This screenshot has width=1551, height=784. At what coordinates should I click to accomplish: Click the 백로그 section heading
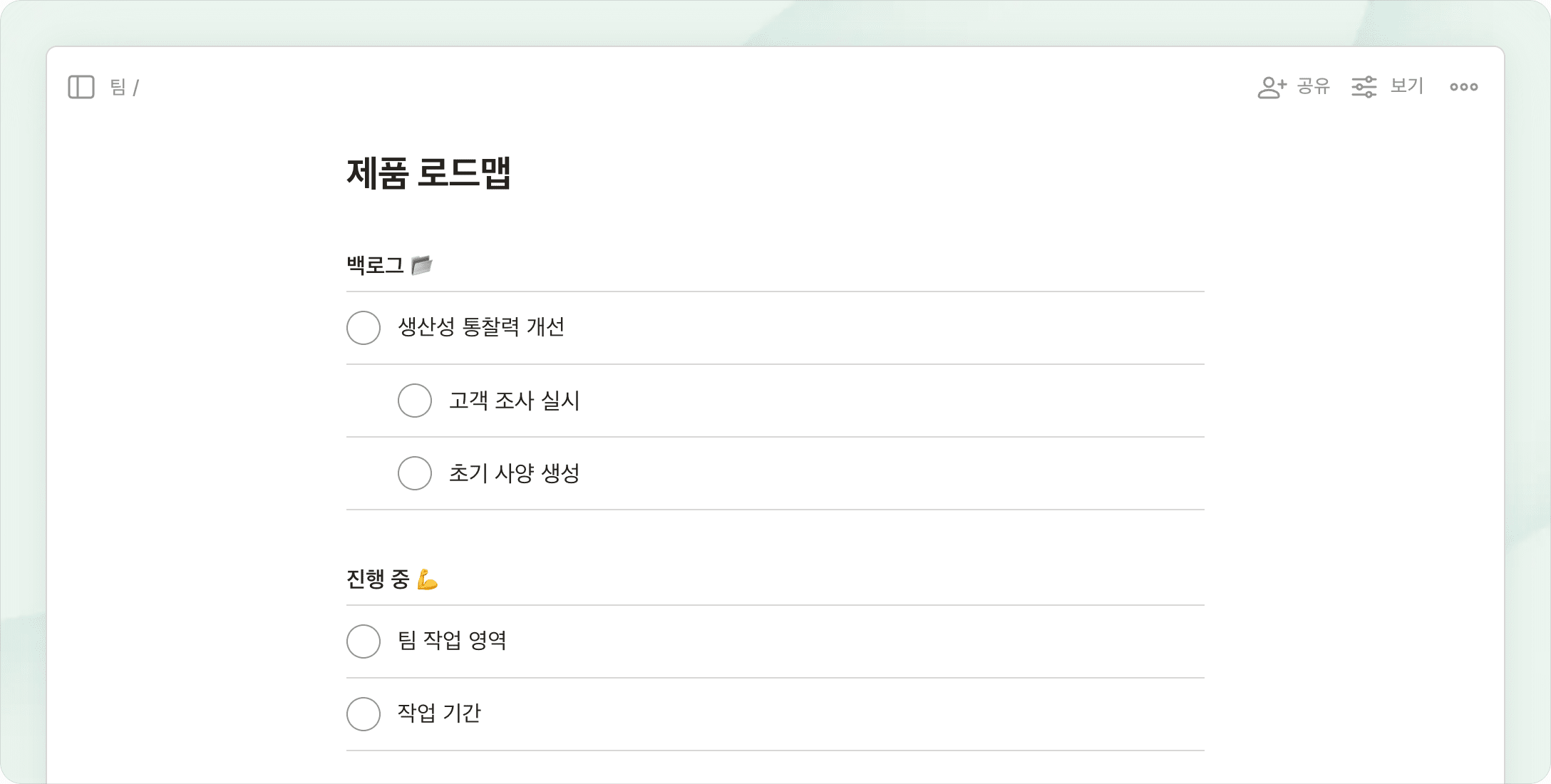[375, 265]
